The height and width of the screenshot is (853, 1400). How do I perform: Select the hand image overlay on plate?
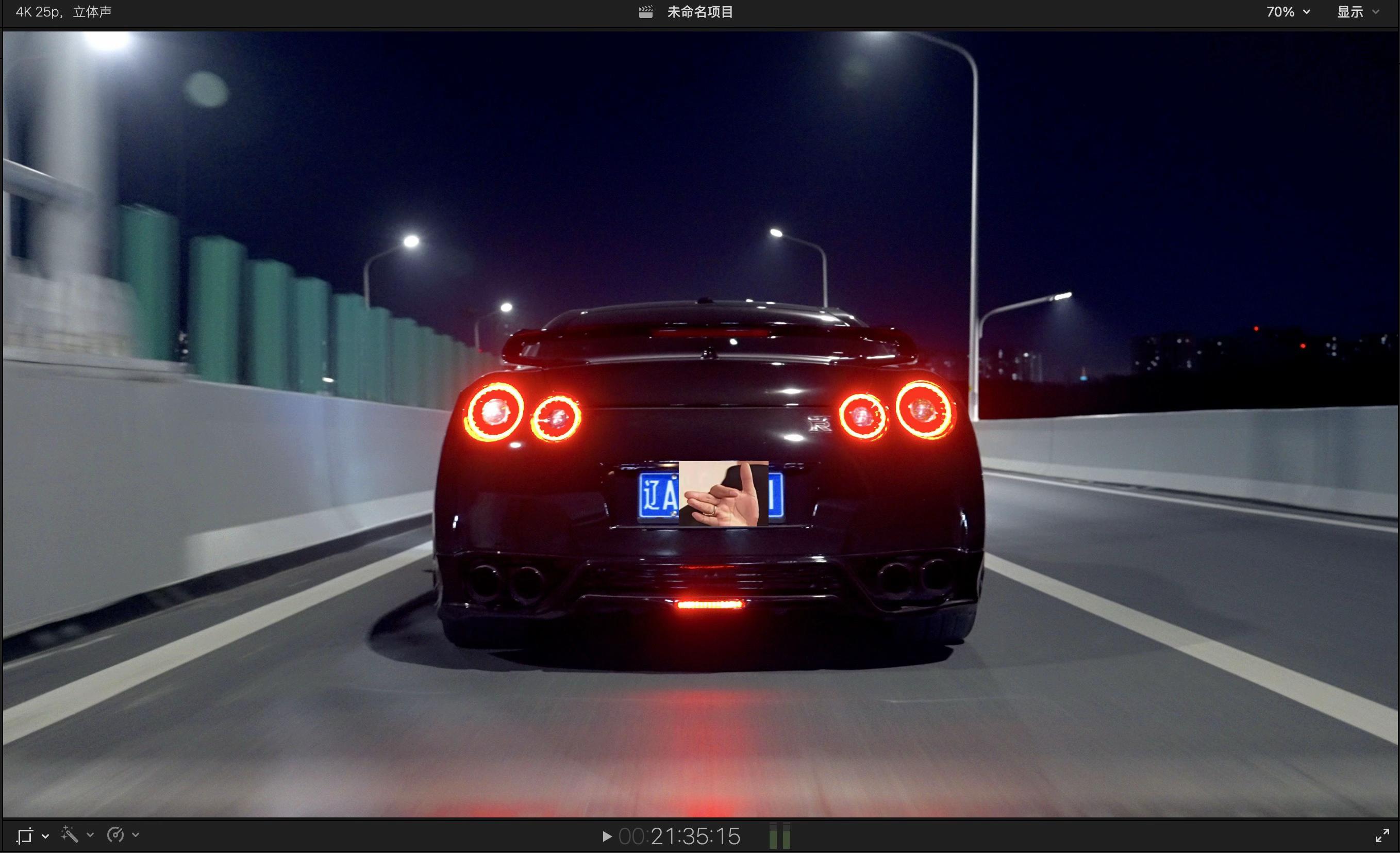pyautogui.click(x=723, y=493)
